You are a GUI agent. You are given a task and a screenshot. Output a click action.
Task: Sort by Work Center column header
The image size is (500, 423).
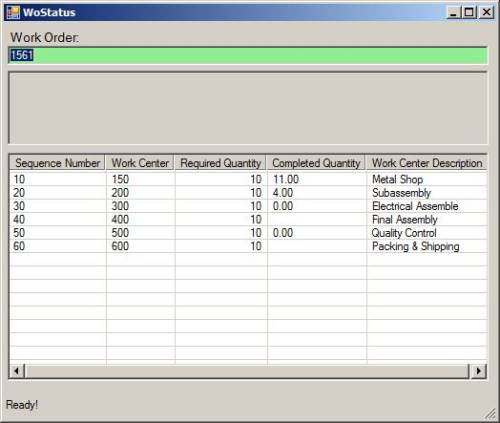pos(140,163)
